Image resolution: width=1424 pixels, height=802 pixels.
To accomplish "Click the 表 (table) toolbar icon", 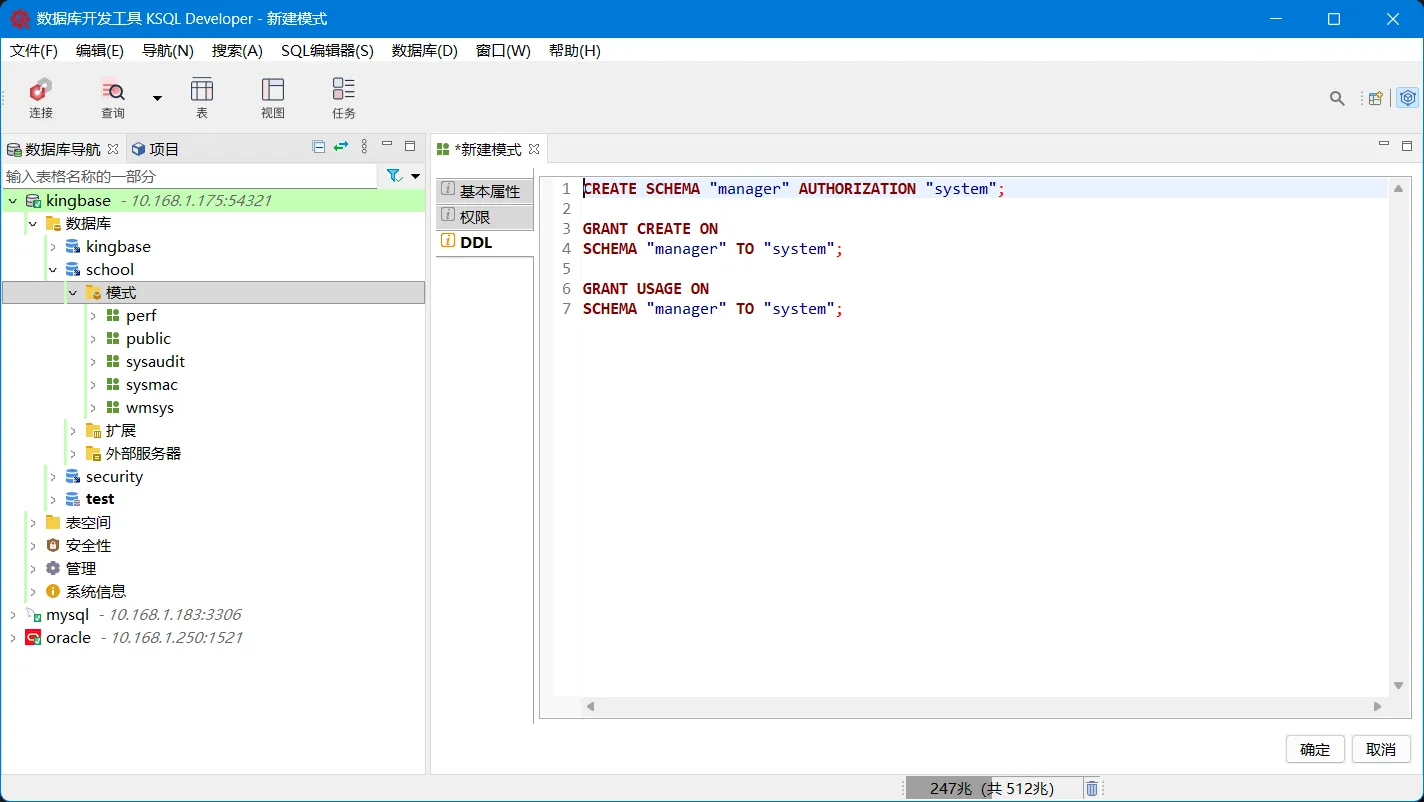I will (x=202, y=97).
